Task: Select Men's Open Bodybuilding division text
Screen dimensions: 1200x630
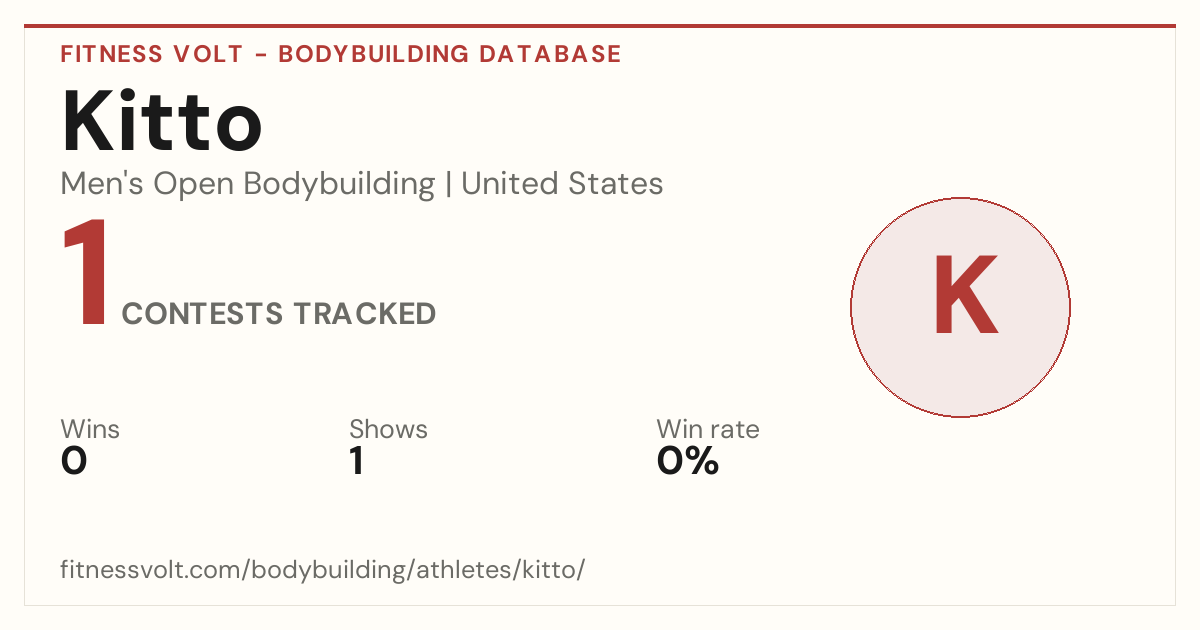Action: [248, 184]
